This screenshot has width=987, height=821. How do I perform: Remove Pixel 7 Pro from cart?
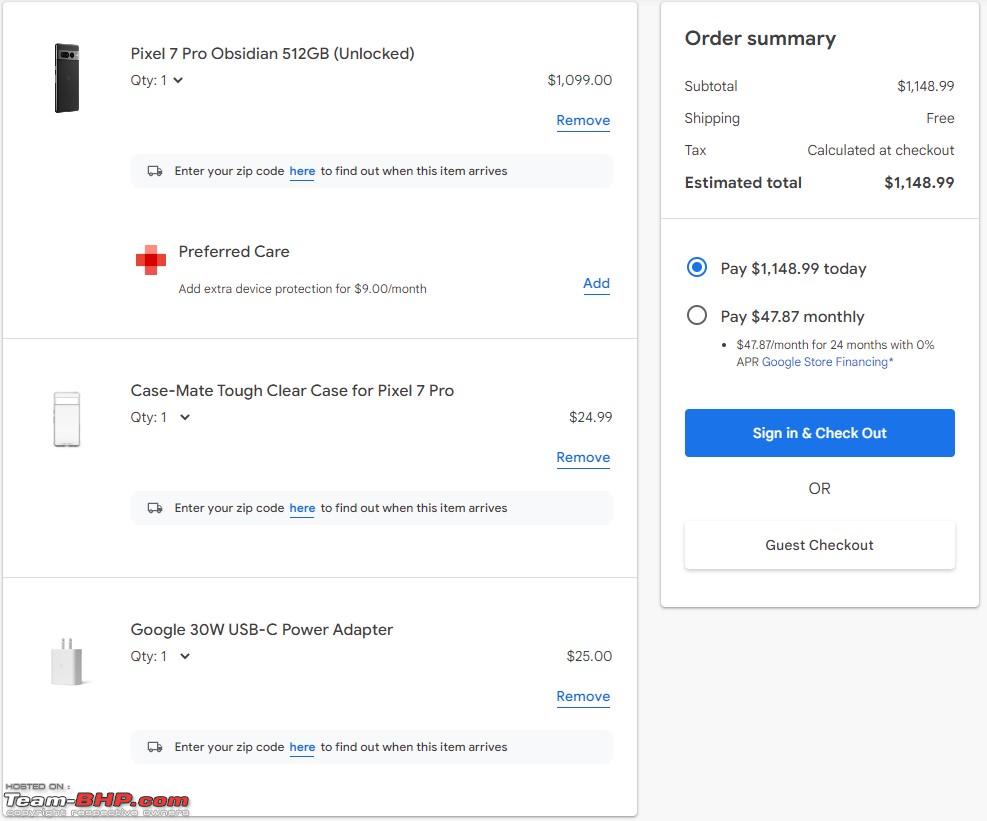point(583,121)
